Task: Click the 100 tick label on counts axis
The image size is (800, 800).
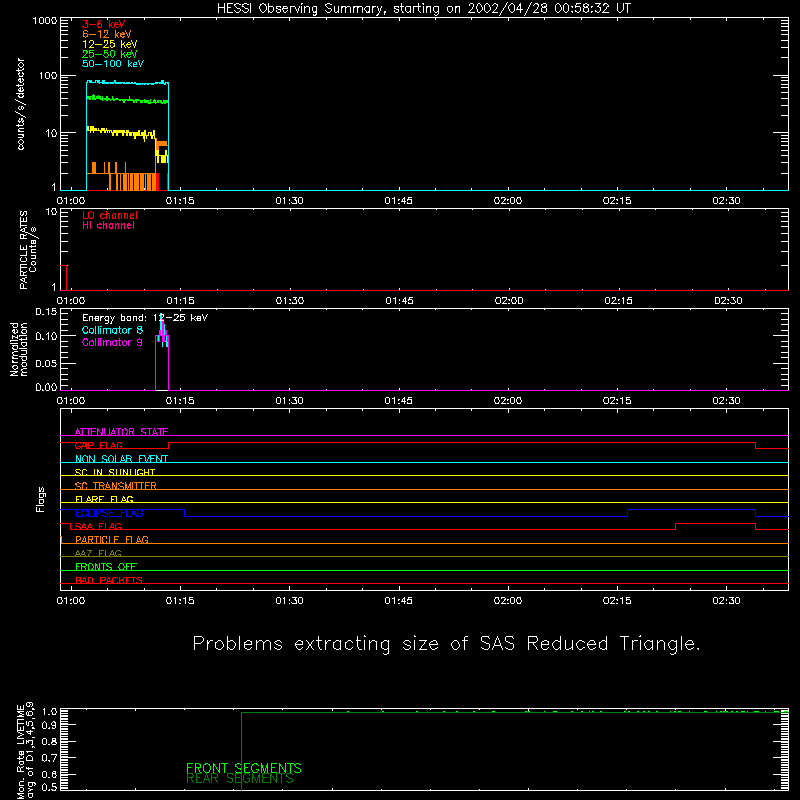Action: point(48,76)
